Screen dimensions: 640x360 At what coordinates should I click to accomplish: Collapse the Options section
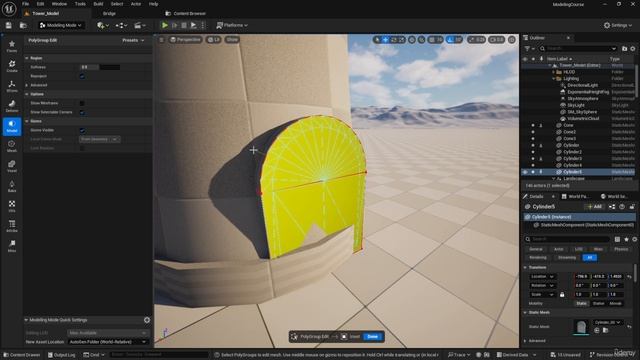point(27,94)
